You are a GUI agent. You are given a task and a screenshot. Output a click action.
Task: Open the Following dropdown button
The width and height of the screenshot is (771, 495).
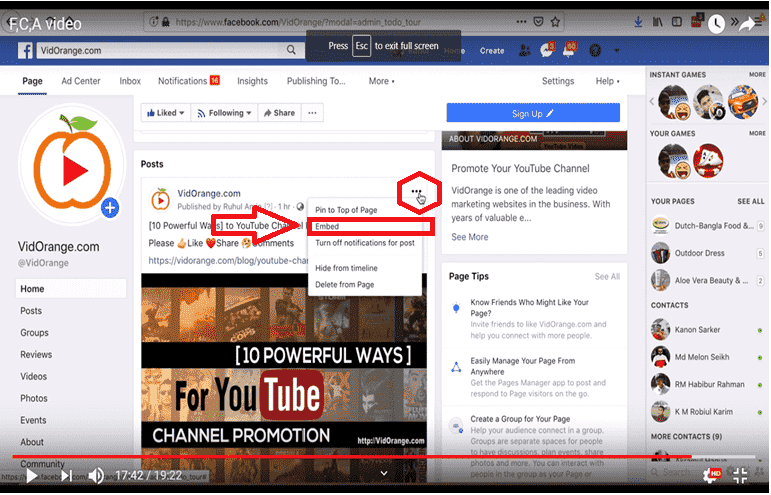(224, 113)
